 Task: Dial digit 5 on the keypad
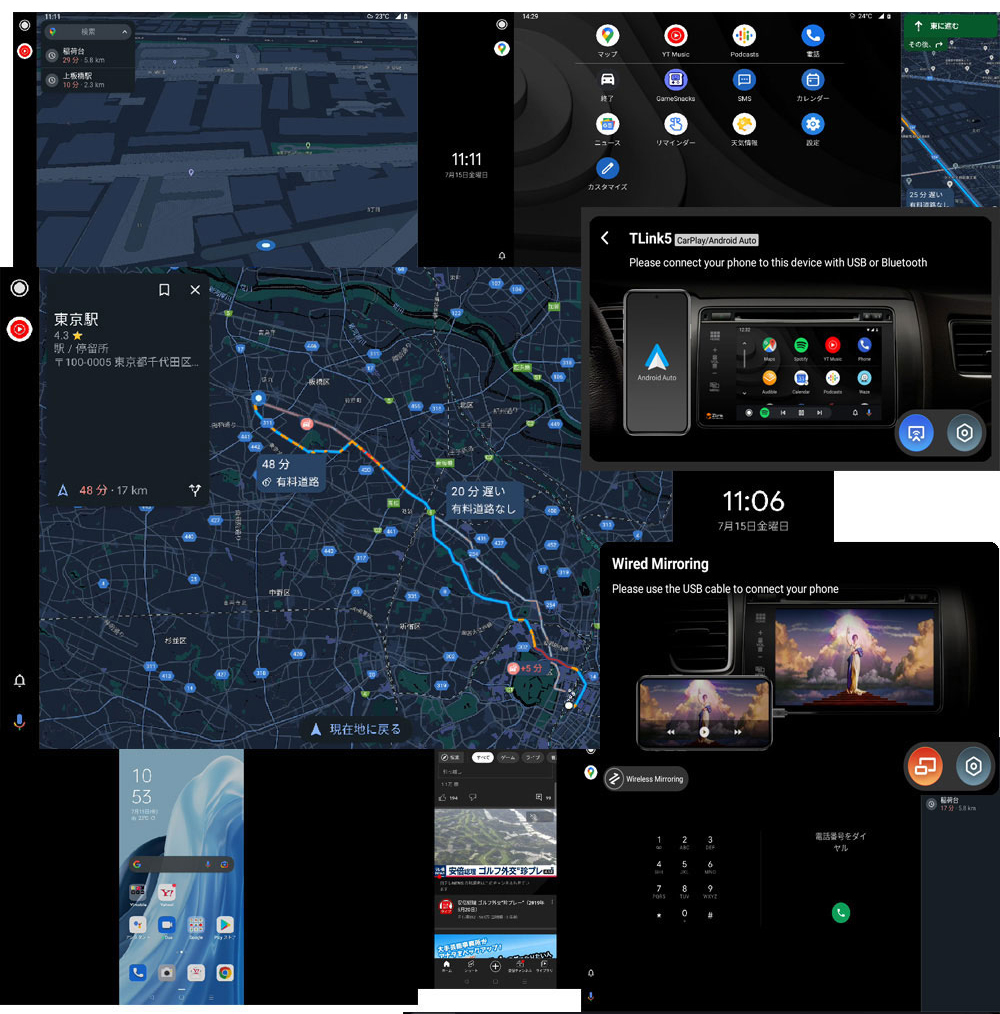[684, 867]
